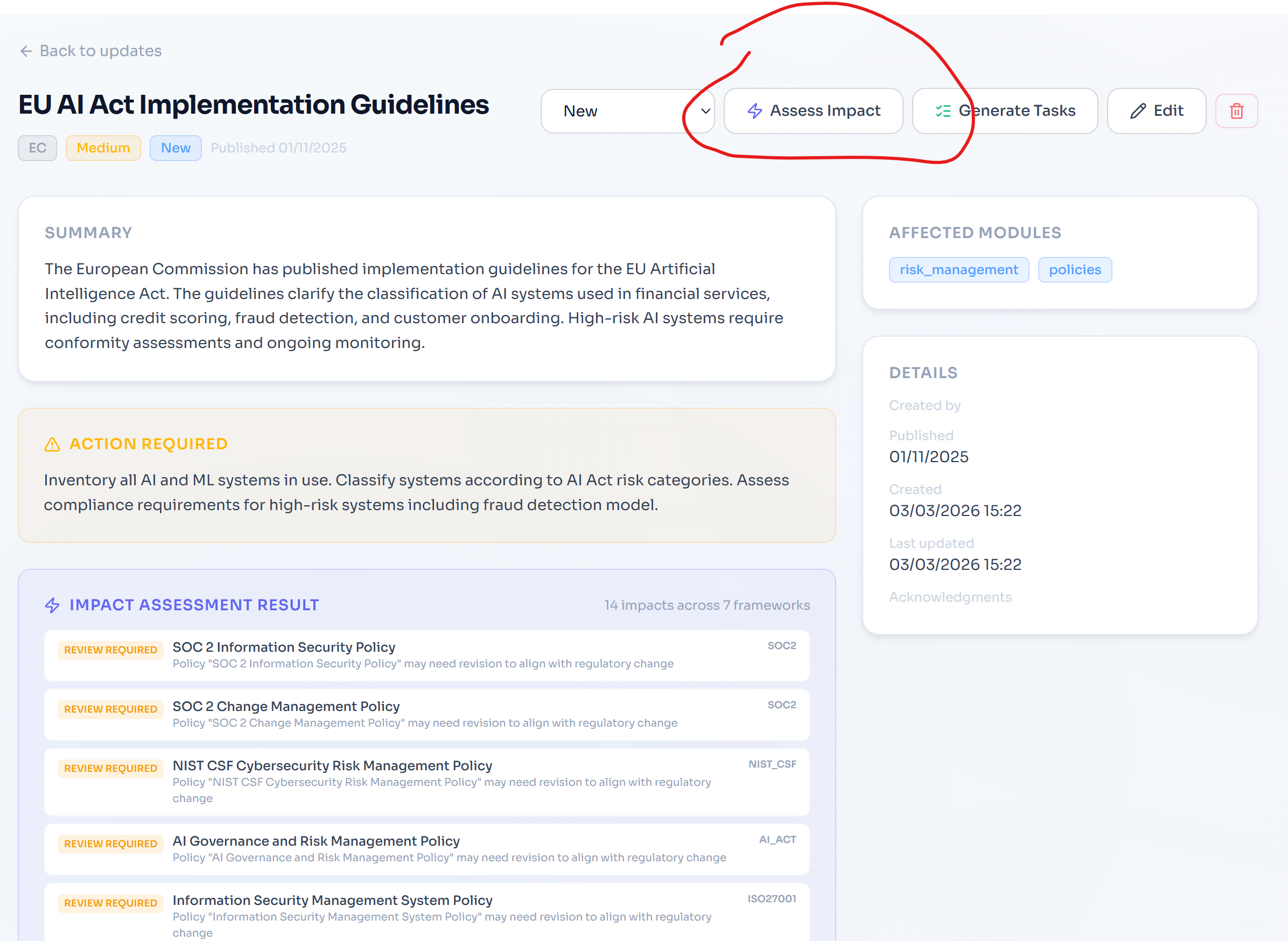The height and width of the screenshot is (941, 1288).
Task: Click the Impact Assessment Result bolt icon
Action: pos(52,605)
